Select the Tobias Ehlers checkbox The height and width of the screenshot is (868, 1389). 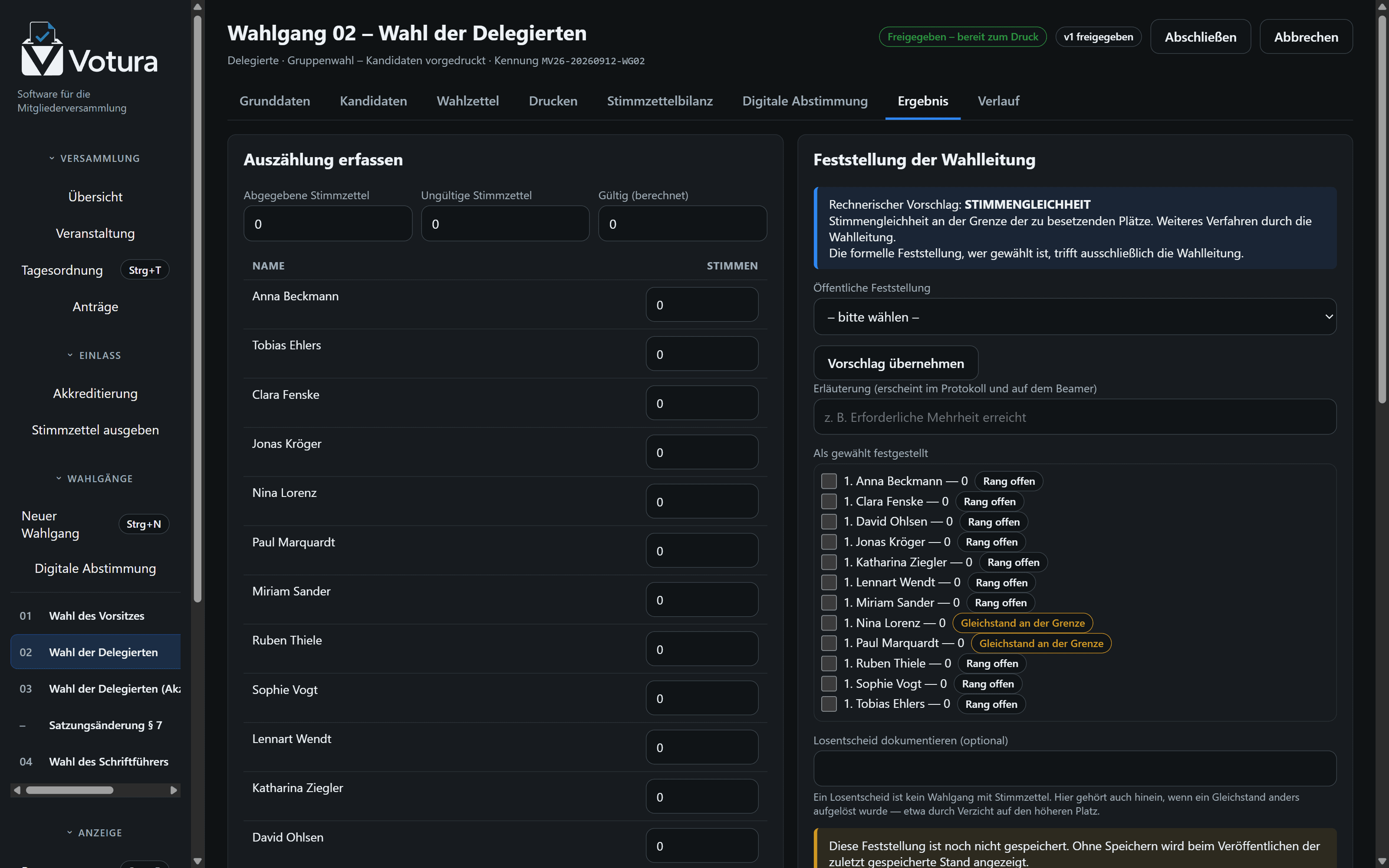click(x=829, y=704)
